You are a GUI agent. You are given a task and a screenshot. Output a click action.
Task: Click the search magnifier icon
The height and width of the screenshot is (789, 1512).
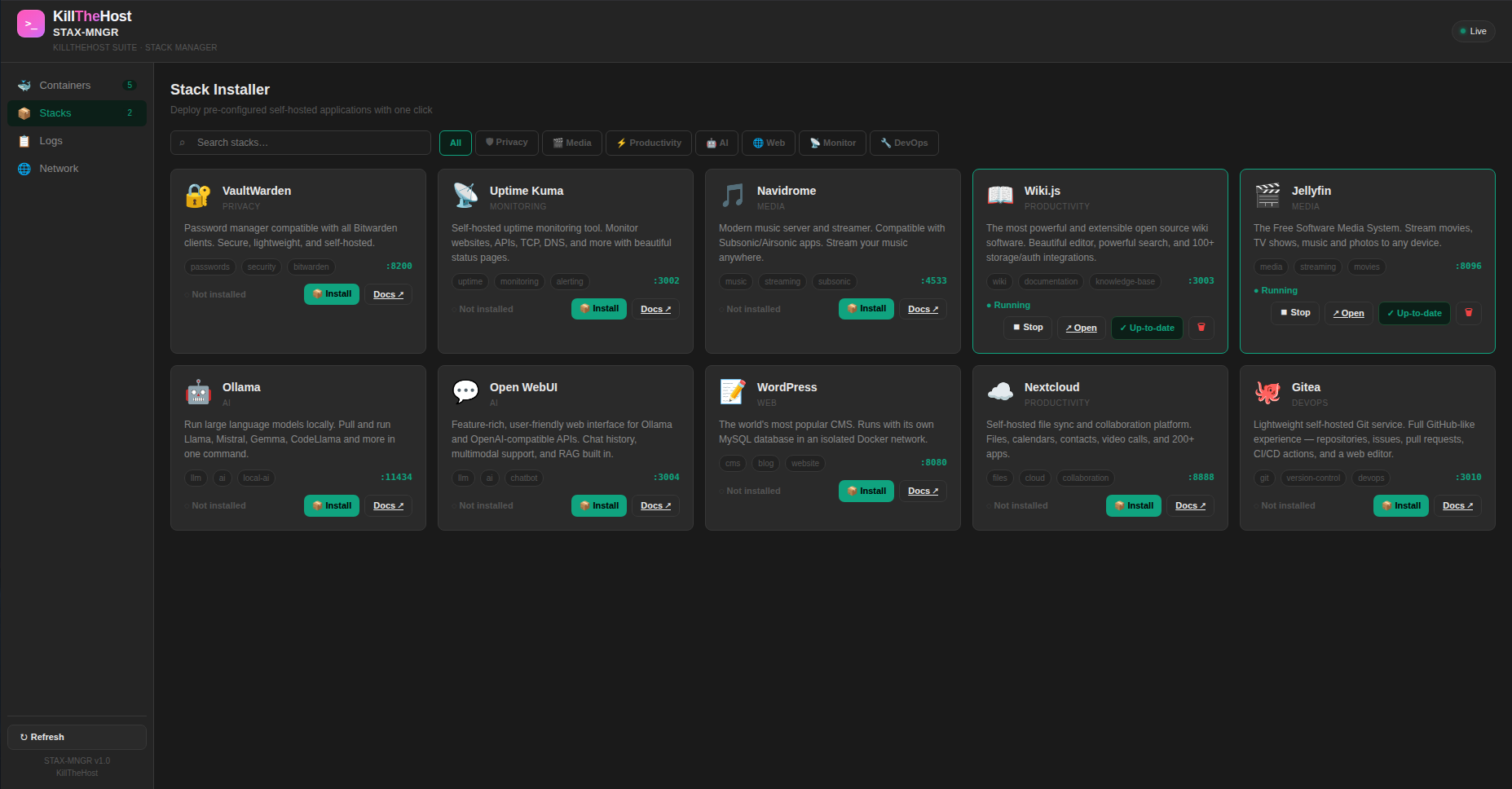[183, 143]
